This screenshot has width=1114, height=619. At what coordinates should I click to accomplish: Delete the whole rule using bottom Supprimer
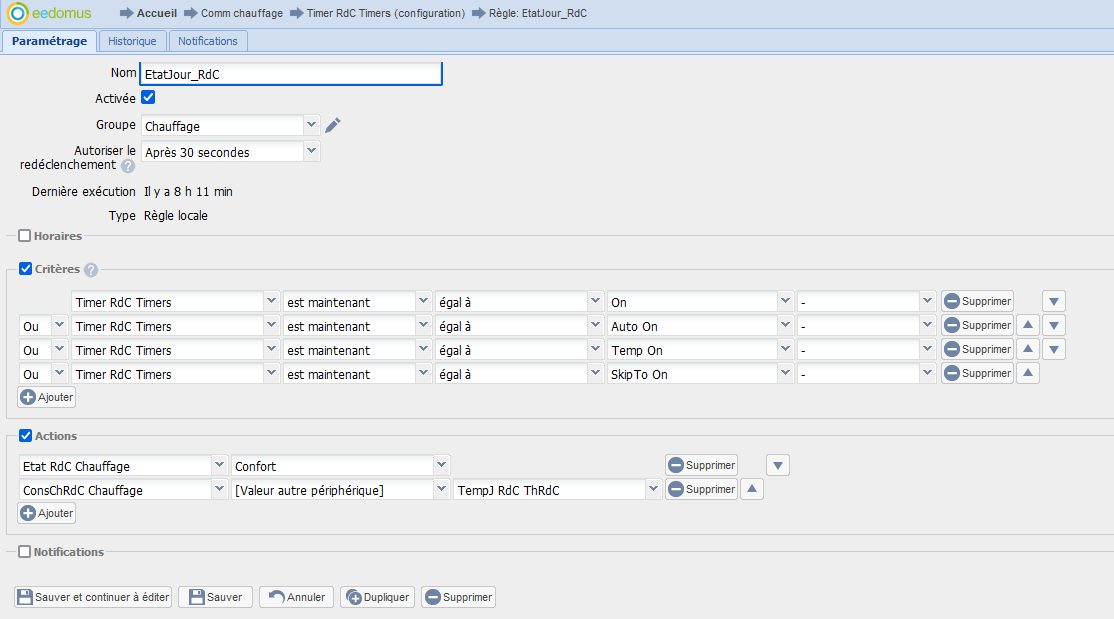[x=458, y=597]
